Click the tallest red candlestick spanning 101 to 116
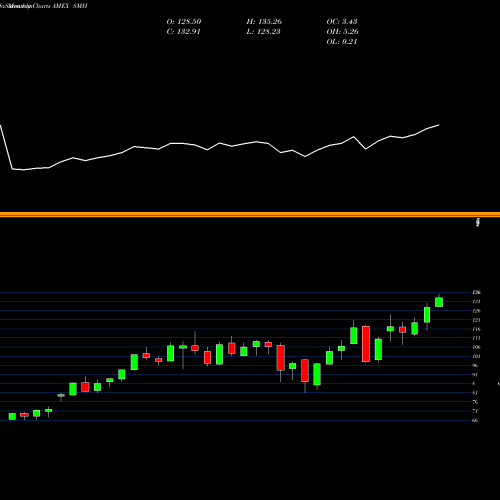 pyautogui.click(x=366, y=344)
